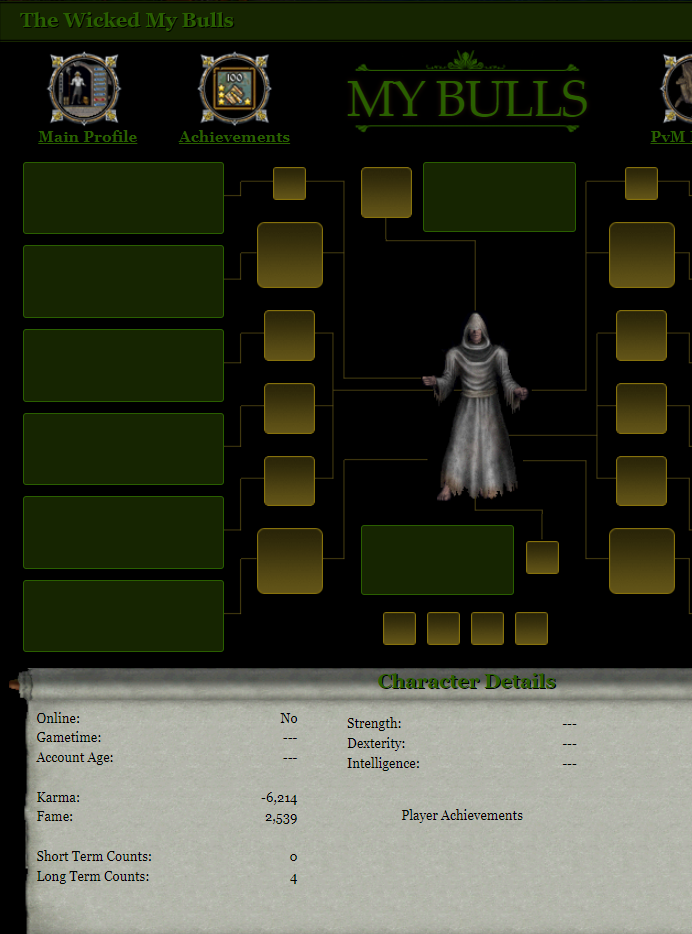Viewport: 692px width, 934px height.
Task: Select the small gold slot wired to character's feet
Action: [543, 558]
